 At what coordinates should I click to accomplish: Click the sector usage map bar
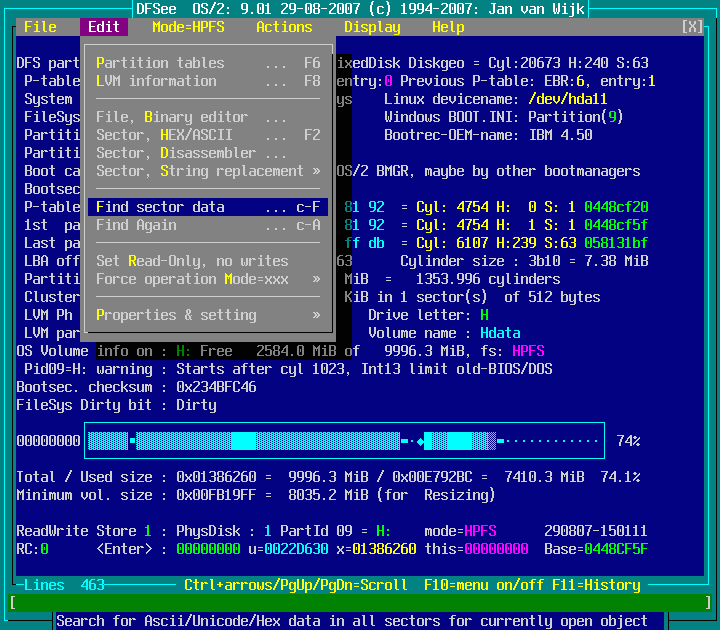coord(344,440)
